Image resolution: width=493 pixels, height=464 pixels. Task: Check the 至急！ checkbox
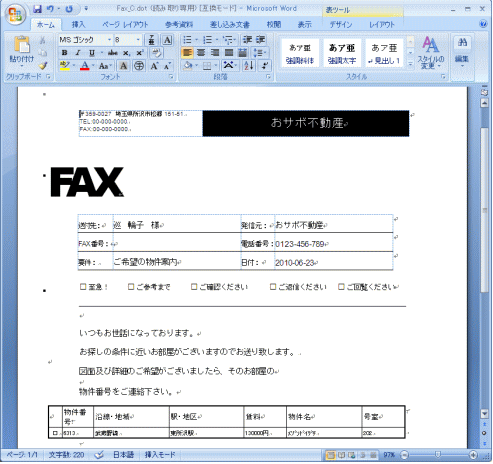83,287
